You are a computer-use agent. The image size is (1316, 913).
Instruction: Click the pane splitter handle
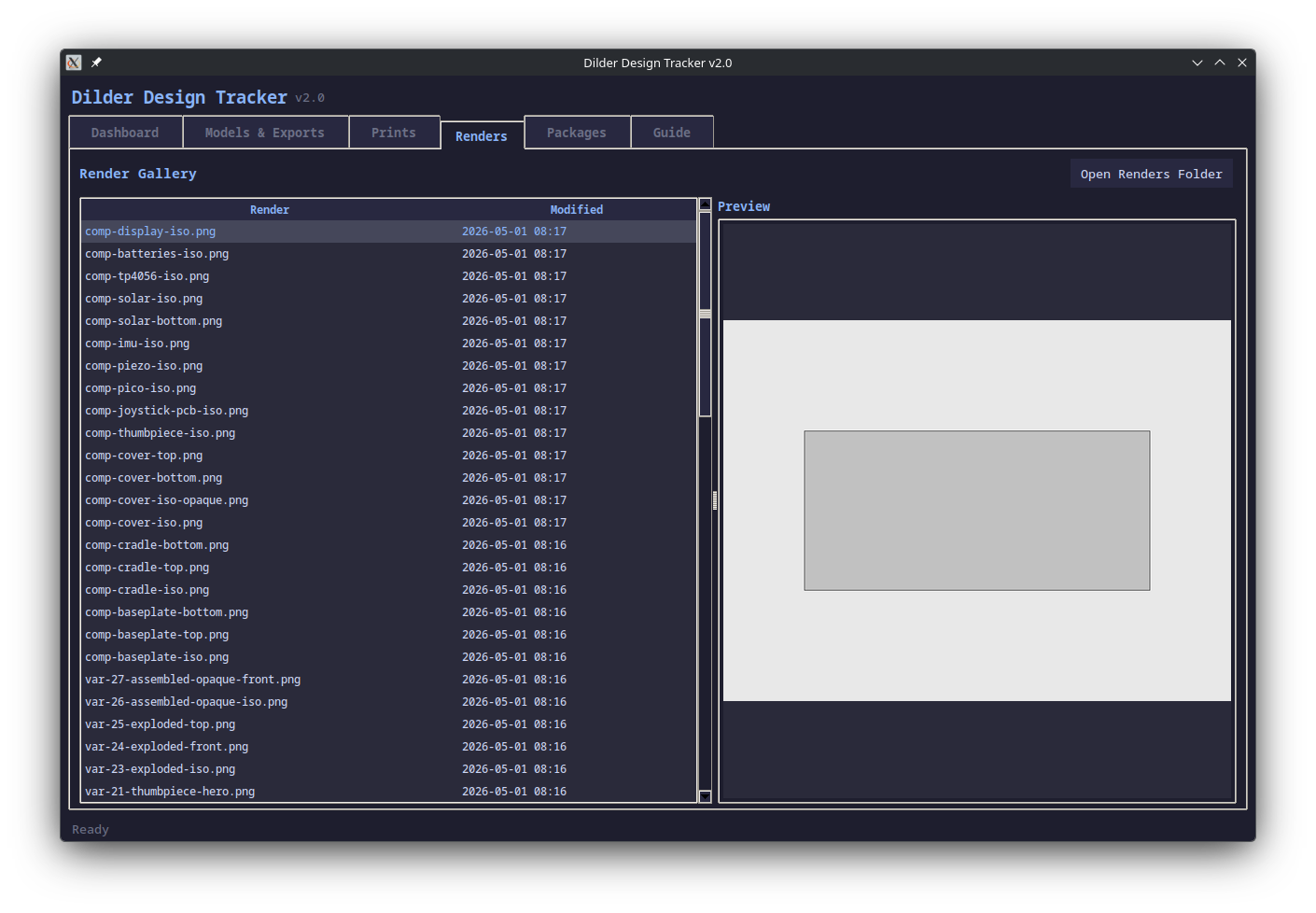(715, 500)
